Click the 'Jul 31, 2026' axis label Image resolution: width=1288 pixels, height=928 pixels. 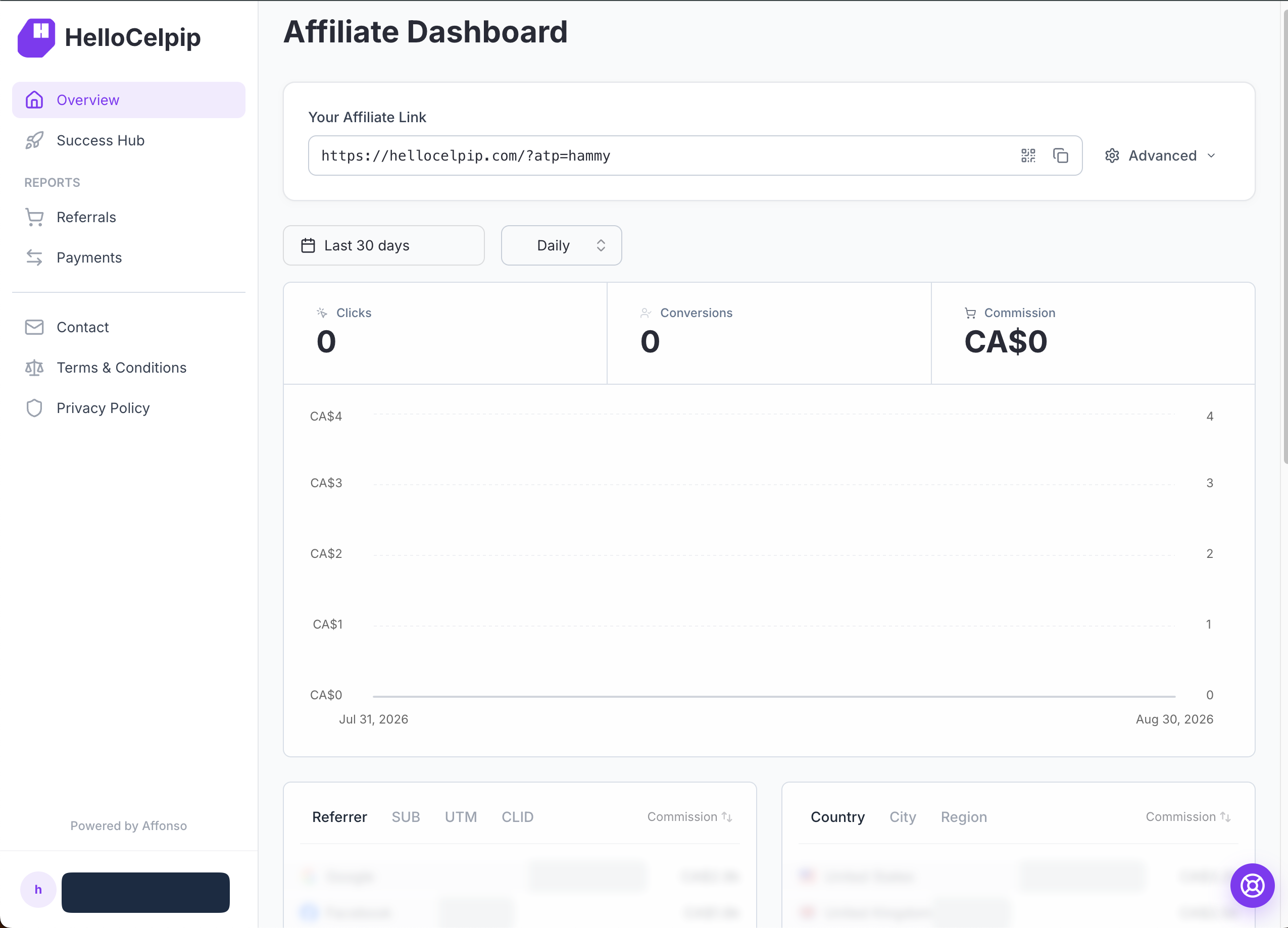(374, 719)
